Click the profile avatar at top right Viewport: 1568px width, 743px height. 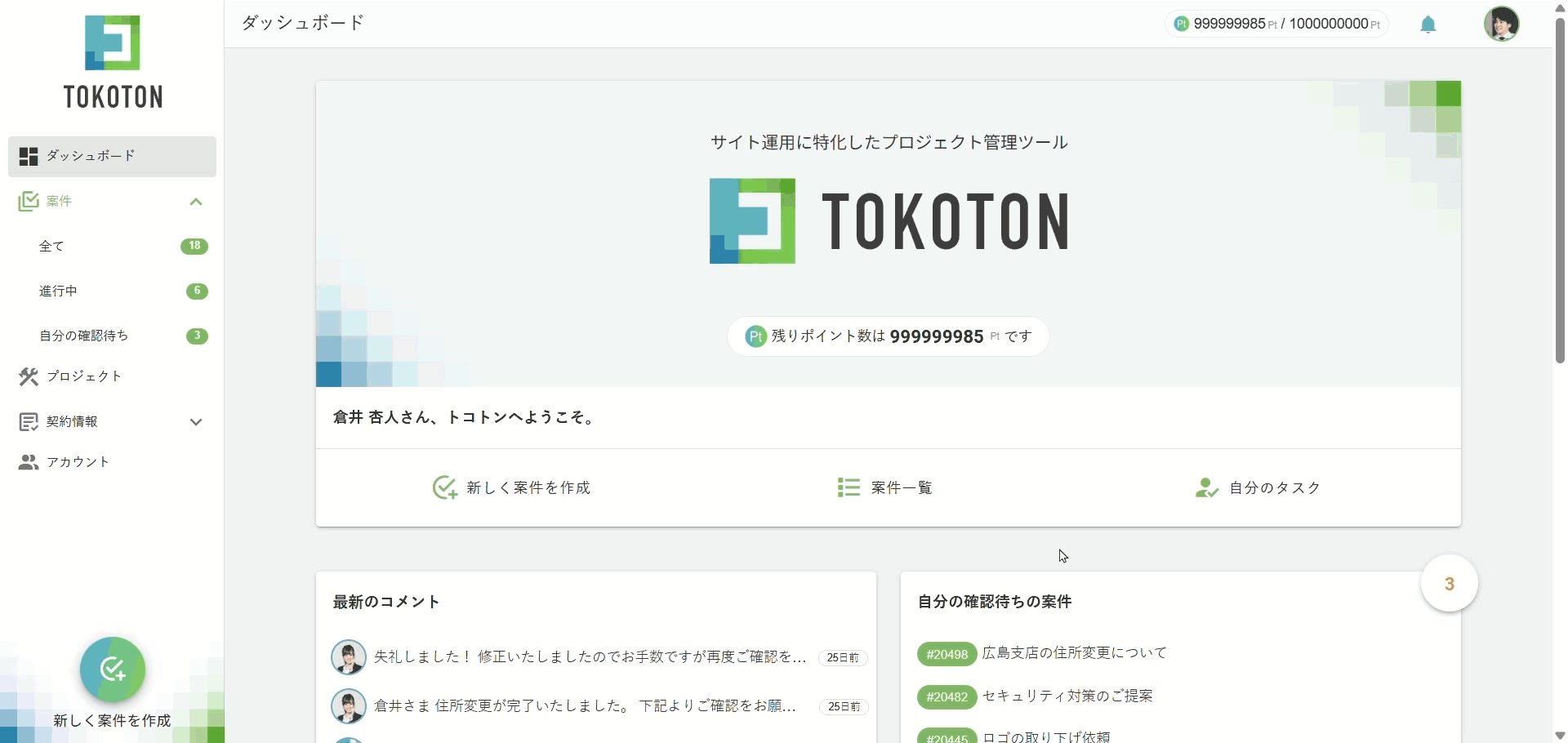coord(1502,24)
